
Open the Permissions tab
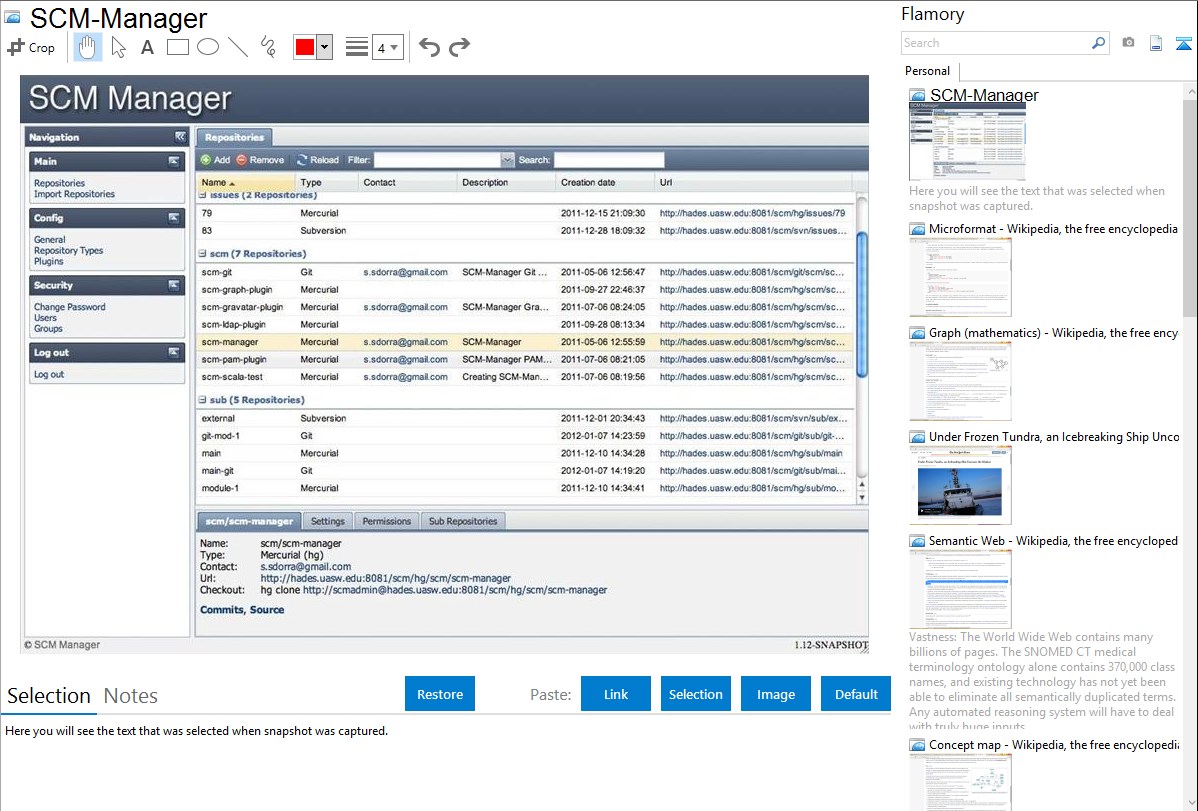(x=387, y=521)
